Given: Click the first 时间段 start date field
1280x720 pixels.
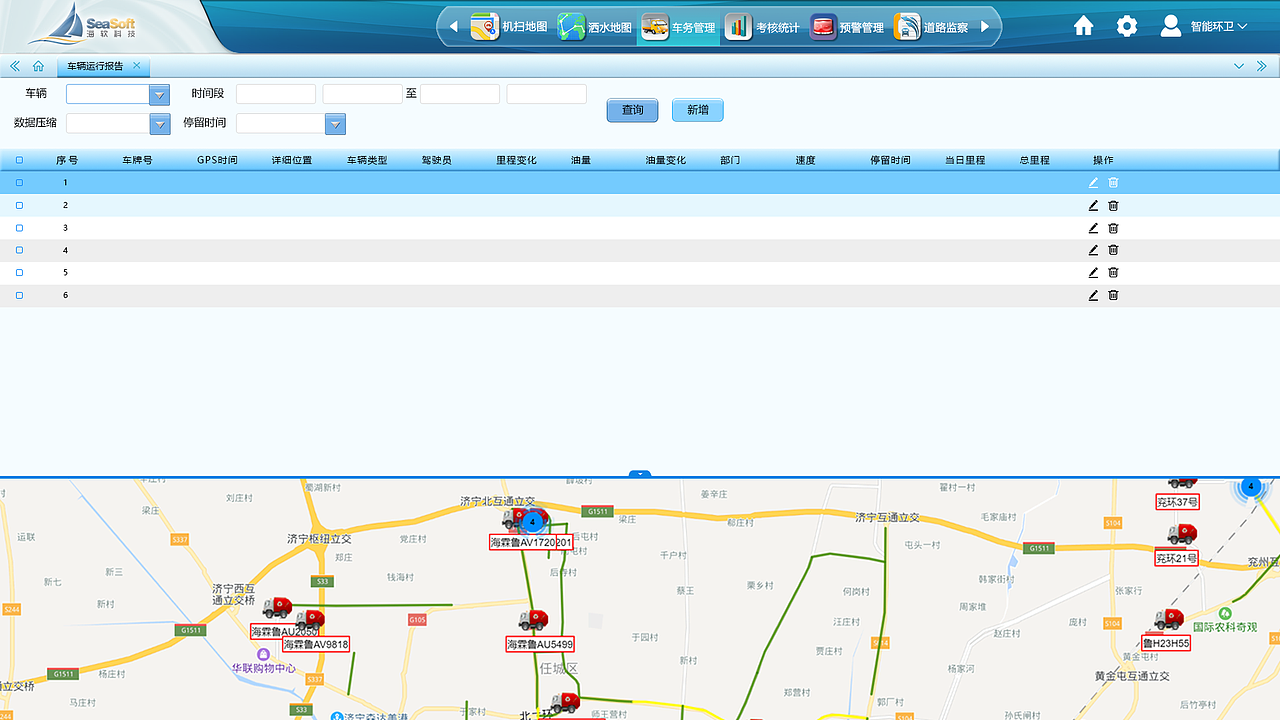Looking at the screenshot, I should click(276, 94).
